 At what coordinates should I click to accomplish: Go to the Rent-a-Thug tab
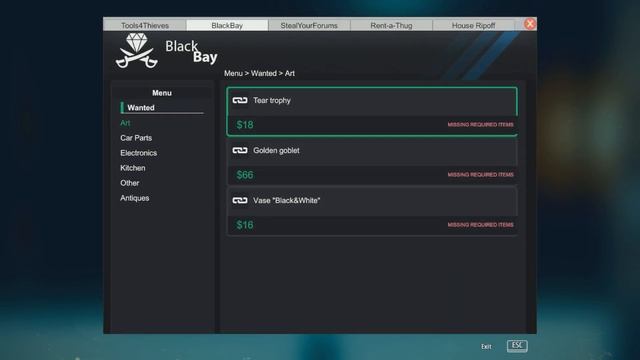click(x=391, y=25)
